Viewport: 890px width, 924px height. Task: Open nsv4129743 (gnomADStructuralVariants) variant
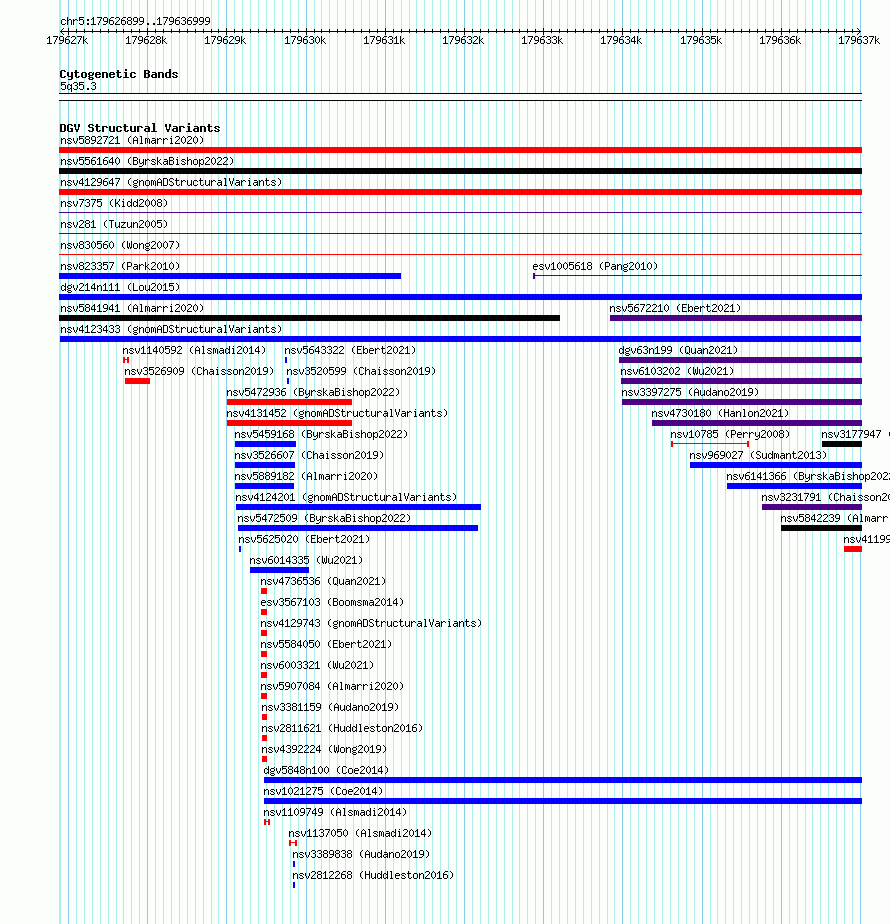371,623
